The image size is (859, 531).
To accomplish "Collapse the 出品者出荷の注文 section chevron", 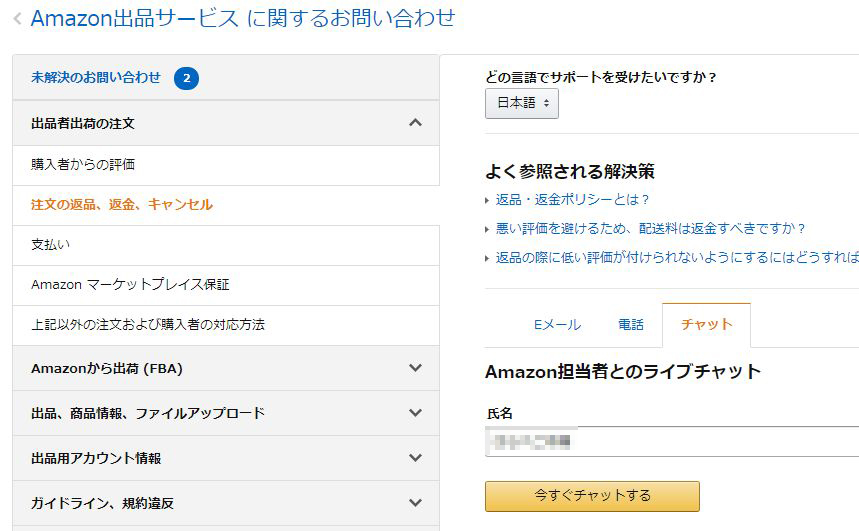I will click(x=415, y=123).
